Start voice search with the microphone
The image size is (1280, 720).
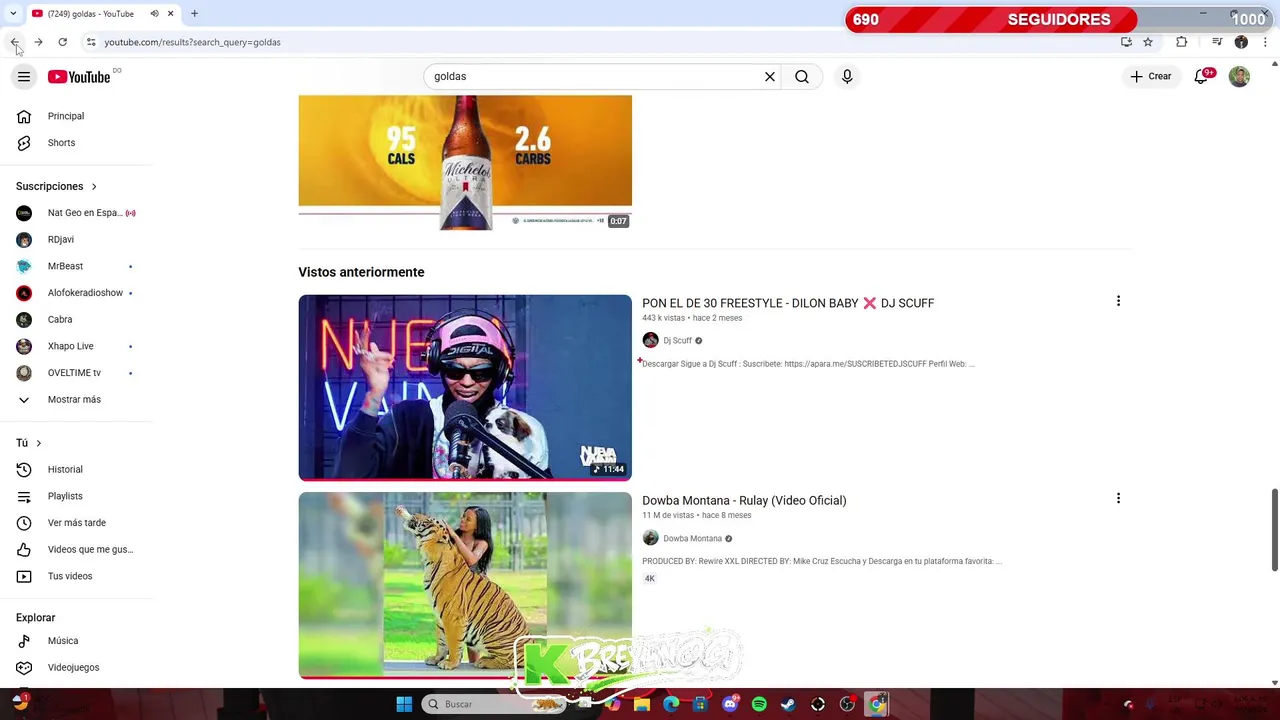[847, 77]
